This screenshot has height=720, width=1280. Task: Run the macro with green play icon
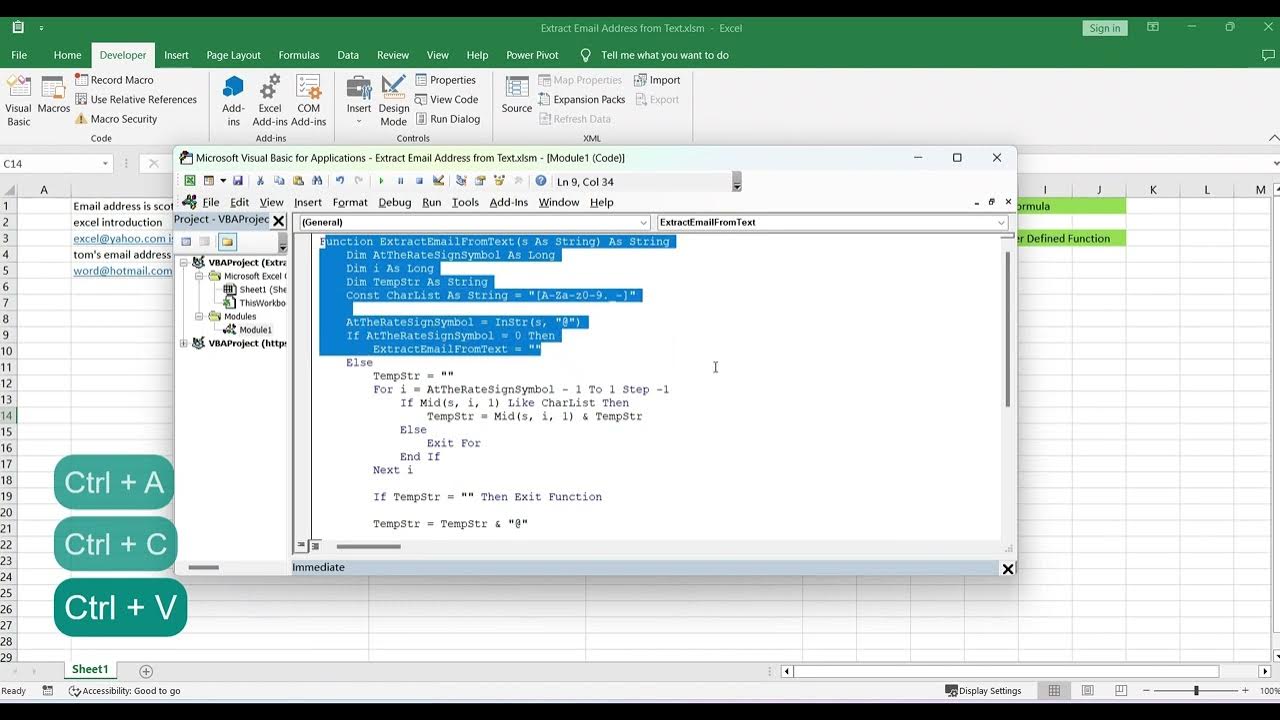[381, 181]
